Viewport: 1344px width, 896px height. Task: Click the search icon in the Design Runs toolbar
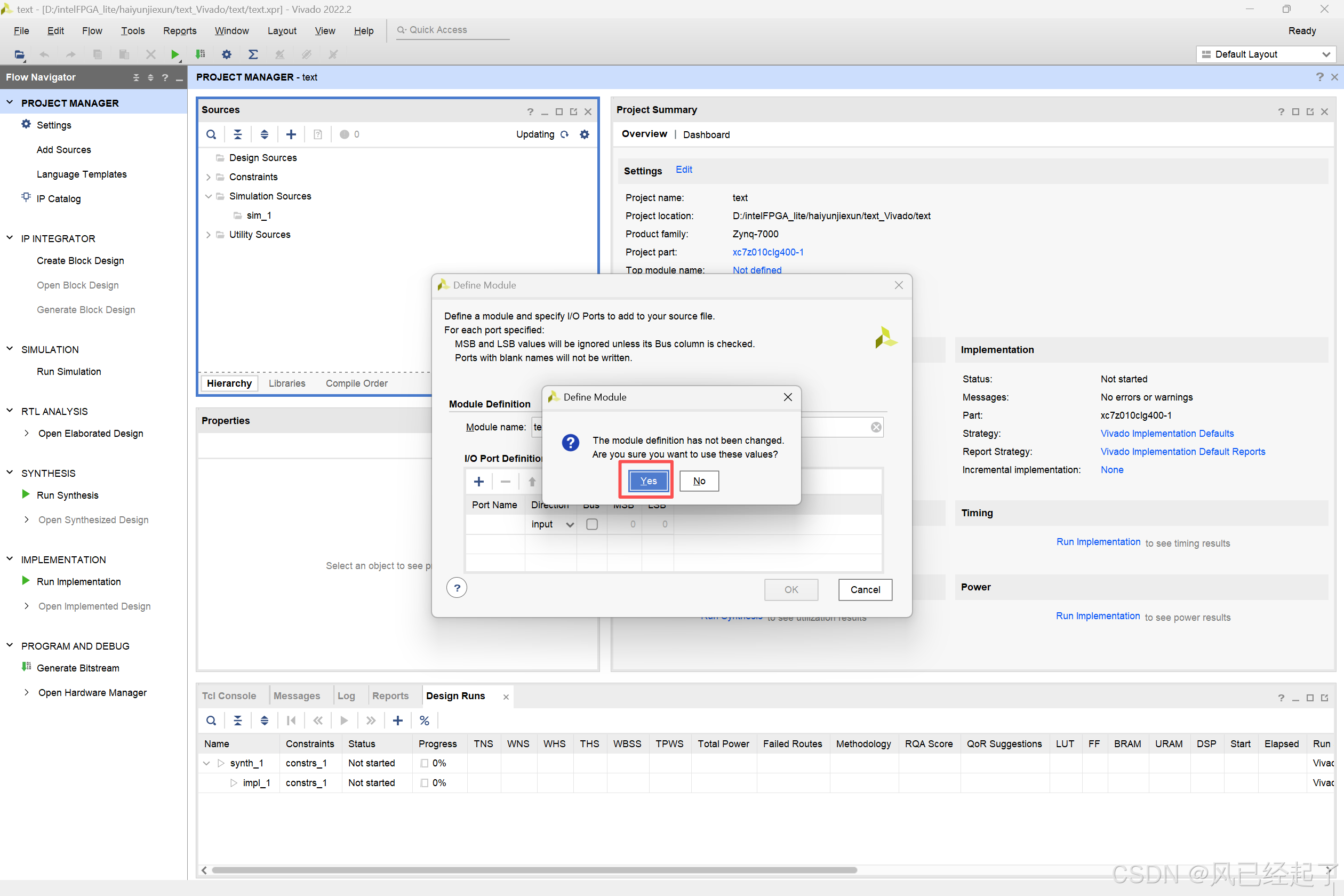211,721
